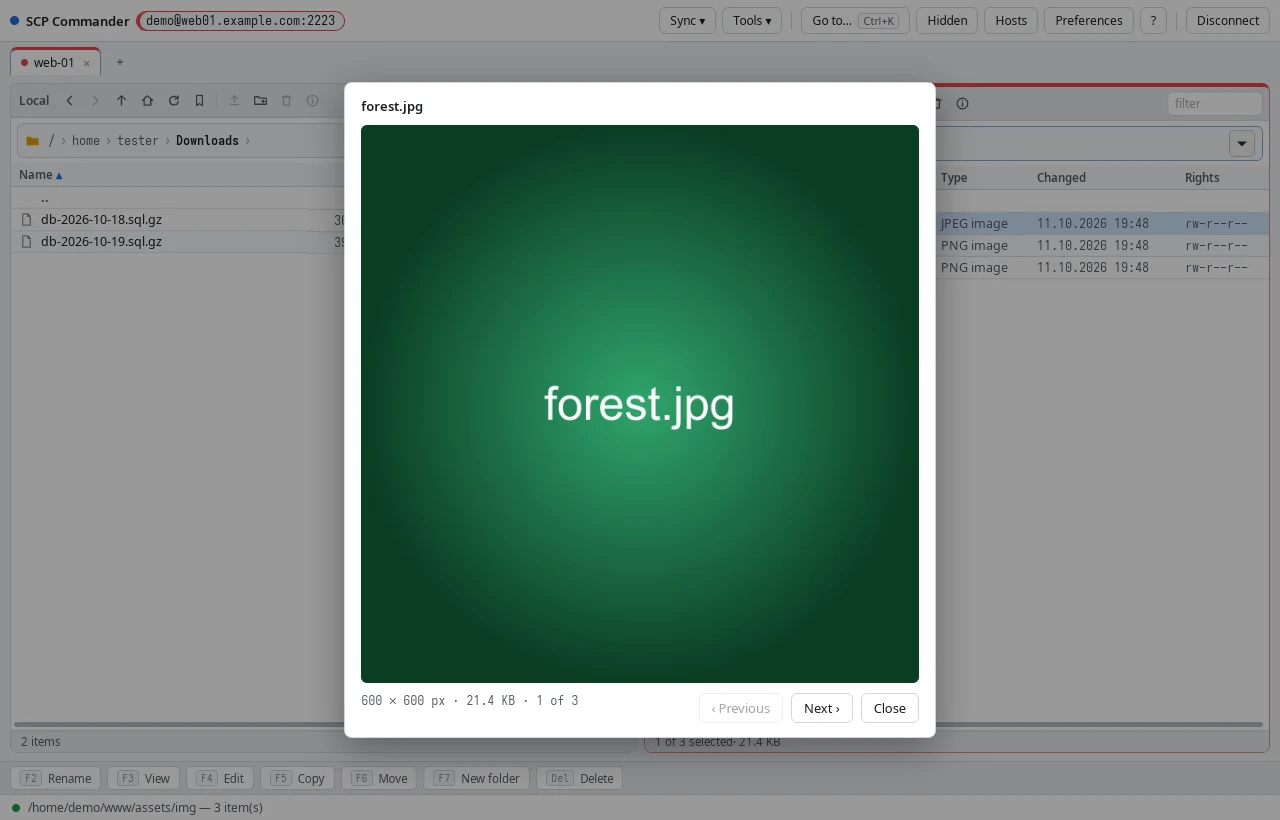Click the info icon in Local toolbar
The image size is (1280, 820).
313,101
